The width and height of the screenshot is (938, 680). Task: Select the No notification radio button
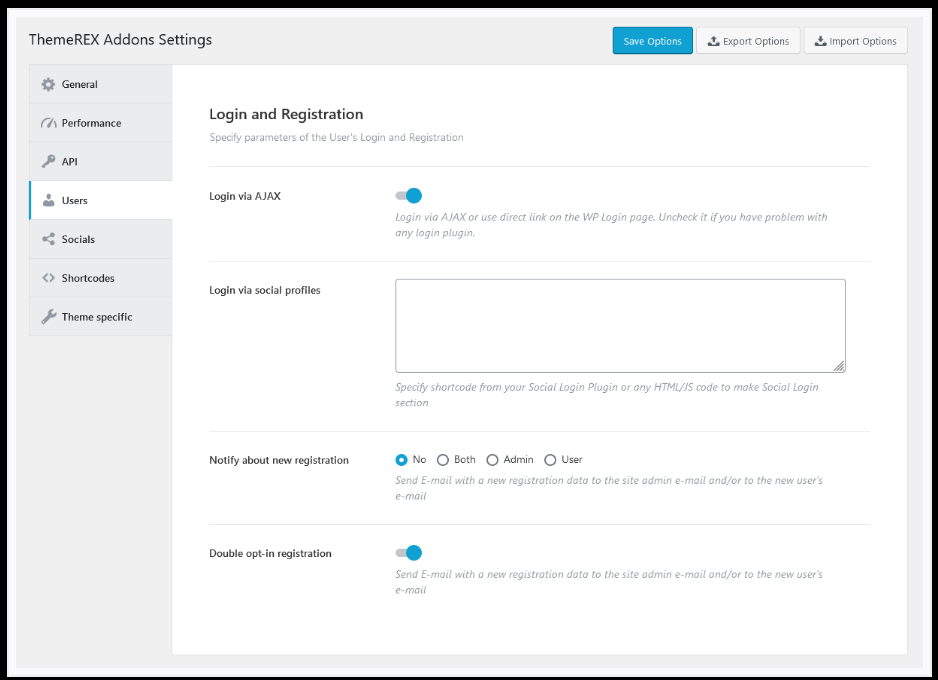[401, 460]
